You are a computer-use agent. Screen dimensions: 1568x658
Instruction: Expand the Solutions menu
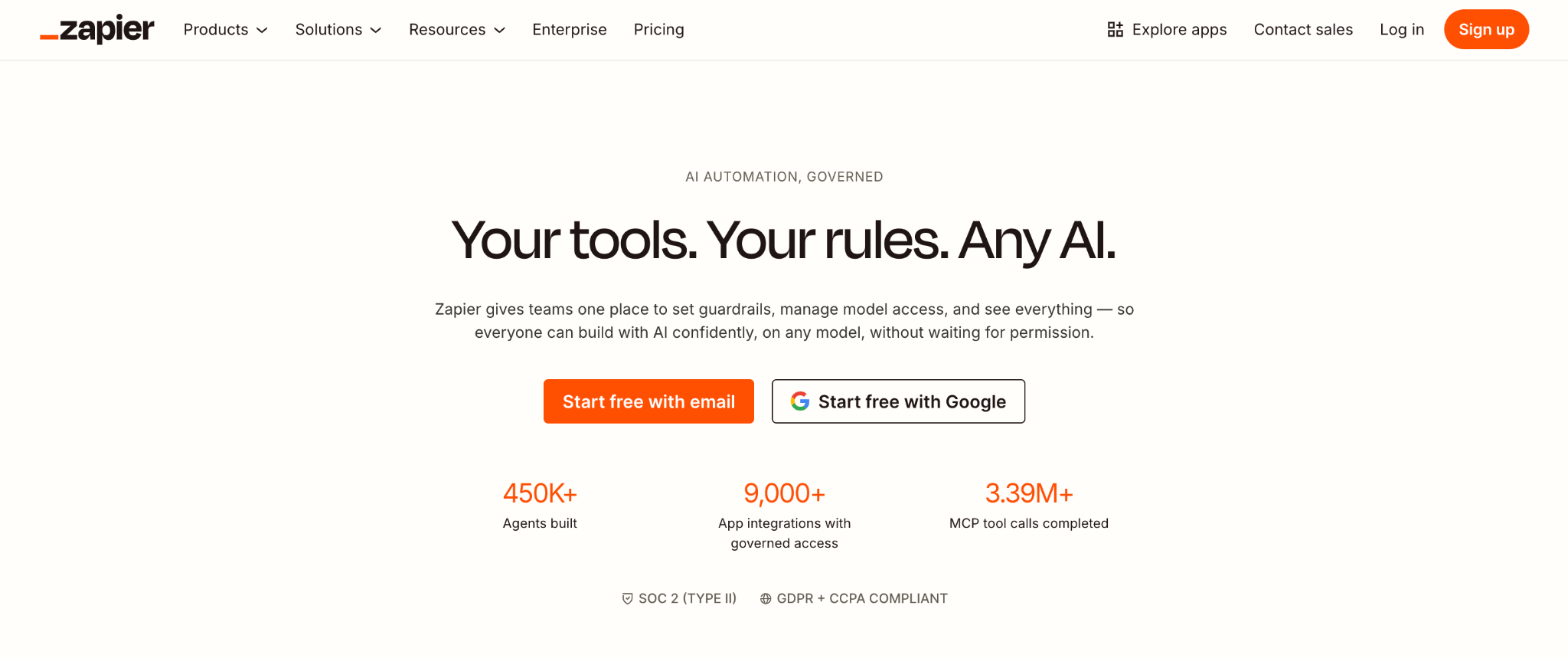(338, 29)
